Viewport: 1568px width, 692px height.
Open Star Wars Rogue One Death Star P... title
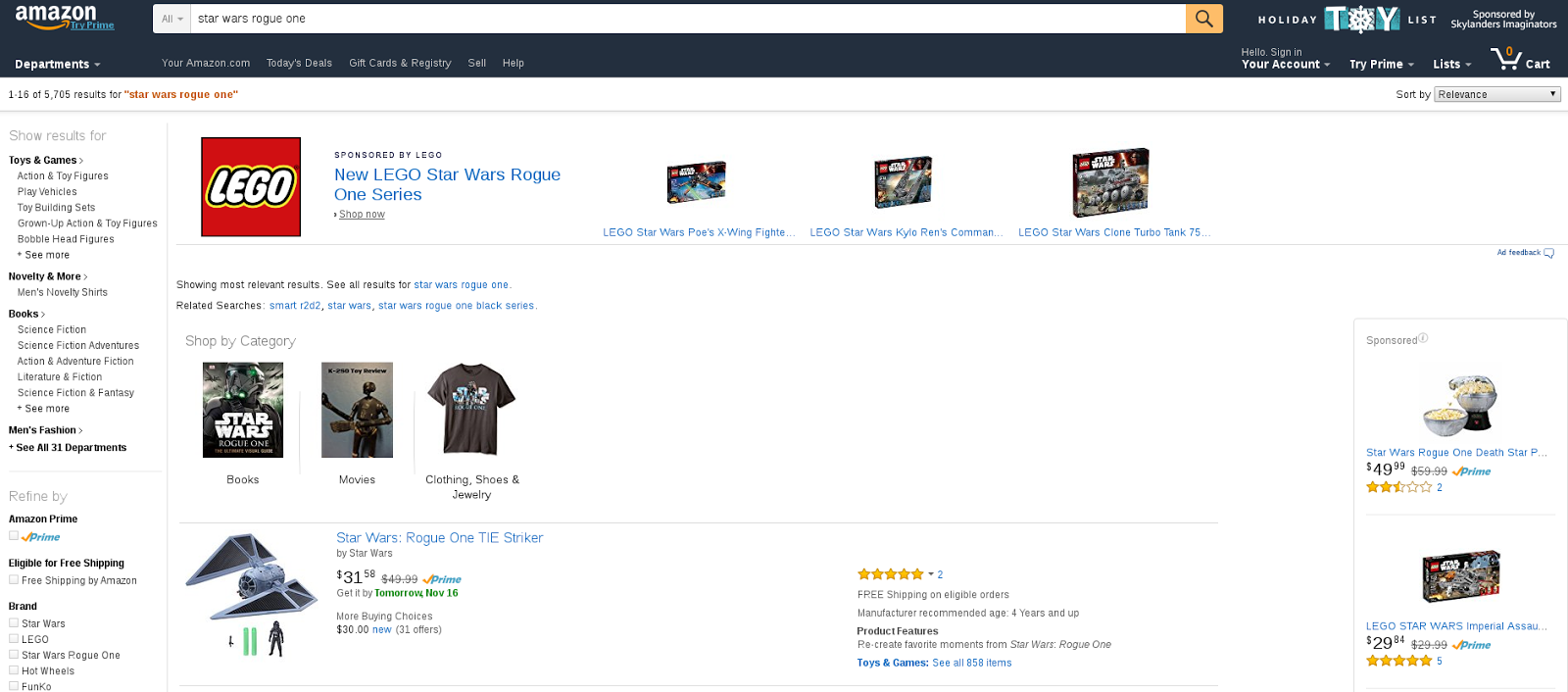pos(1456,453)
